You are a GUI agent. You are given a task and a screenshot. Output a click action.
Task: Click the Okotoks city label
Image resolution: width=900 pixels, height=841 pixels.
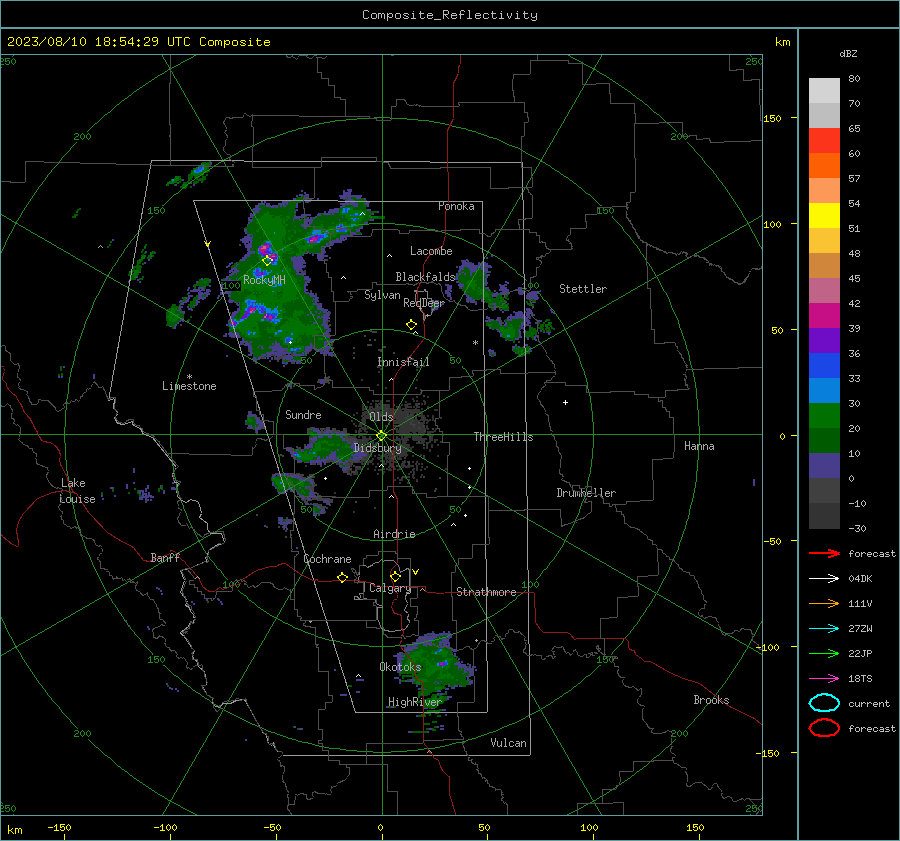[400, 667]
